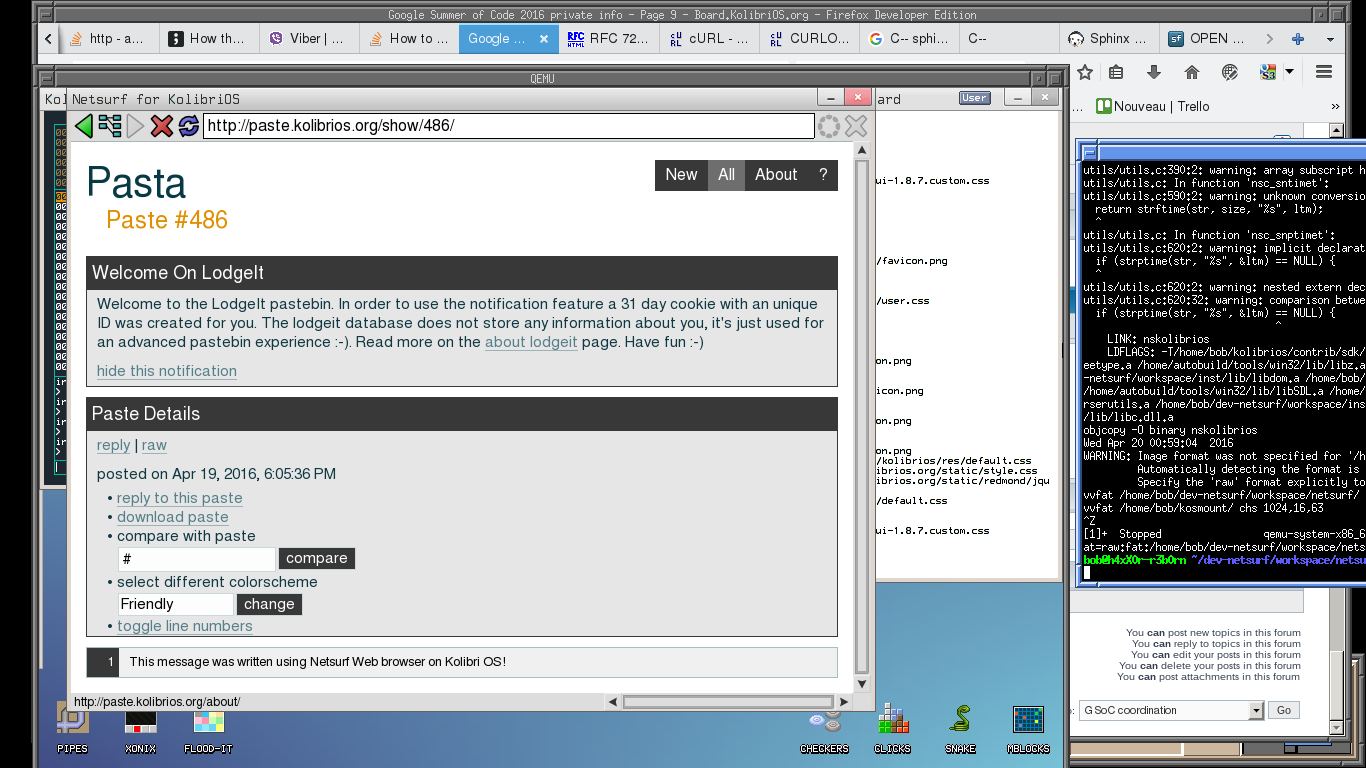Click 'download paste' link

[172, 517]
